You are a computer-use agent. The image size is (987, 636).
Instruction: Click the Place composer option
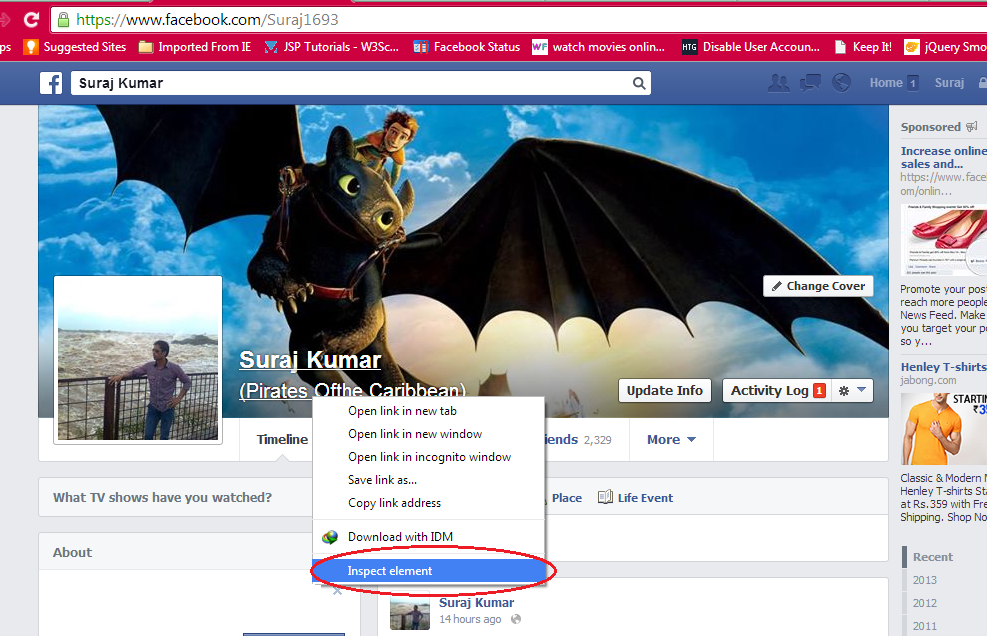(567, 497)
